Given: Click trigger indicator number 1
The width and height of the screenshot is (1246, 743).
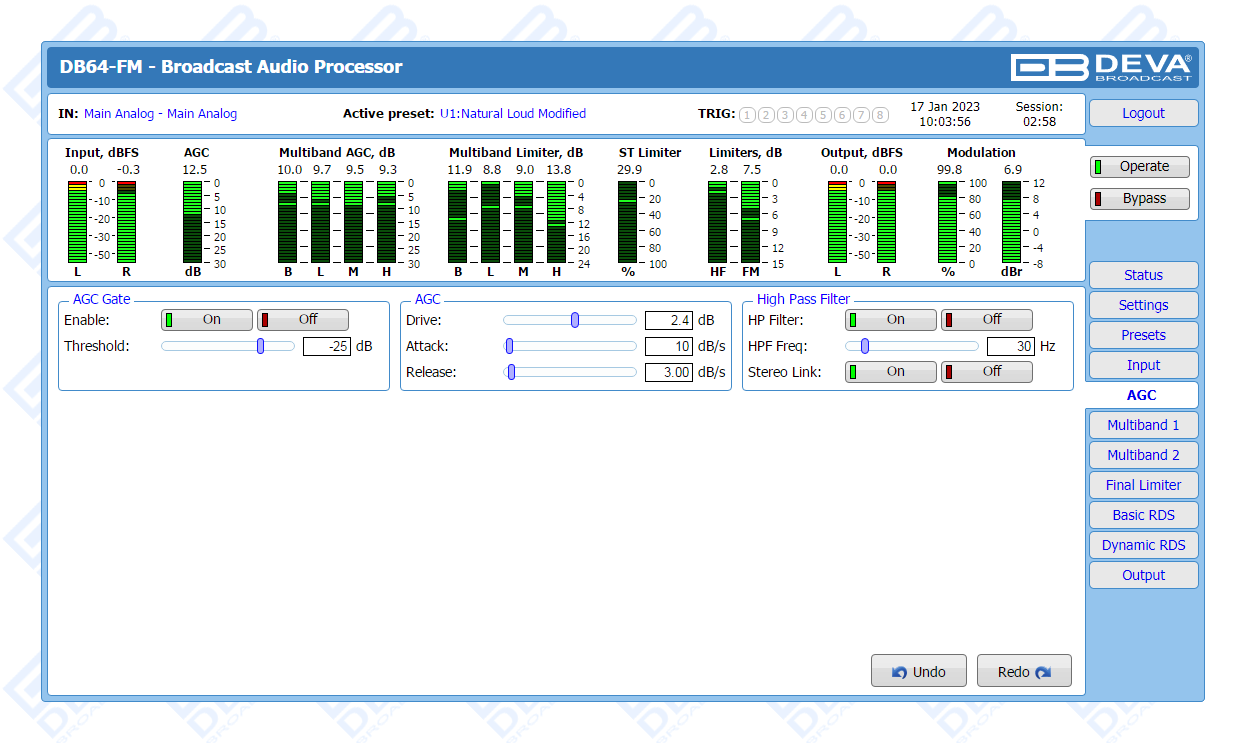Looking at the screenshot, I should [747, 115].
